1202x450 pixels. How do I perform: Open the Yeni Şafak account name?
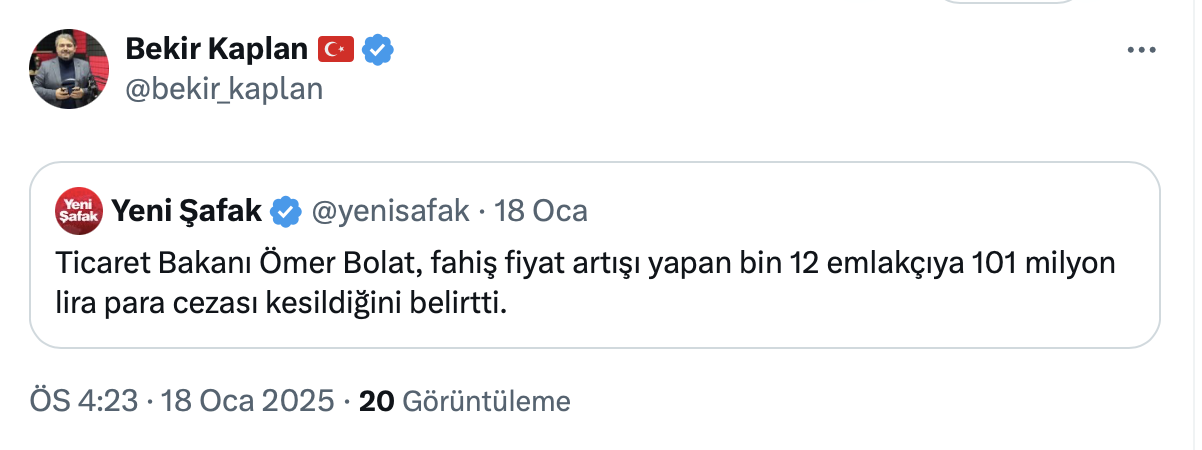[x=187, y=211]
